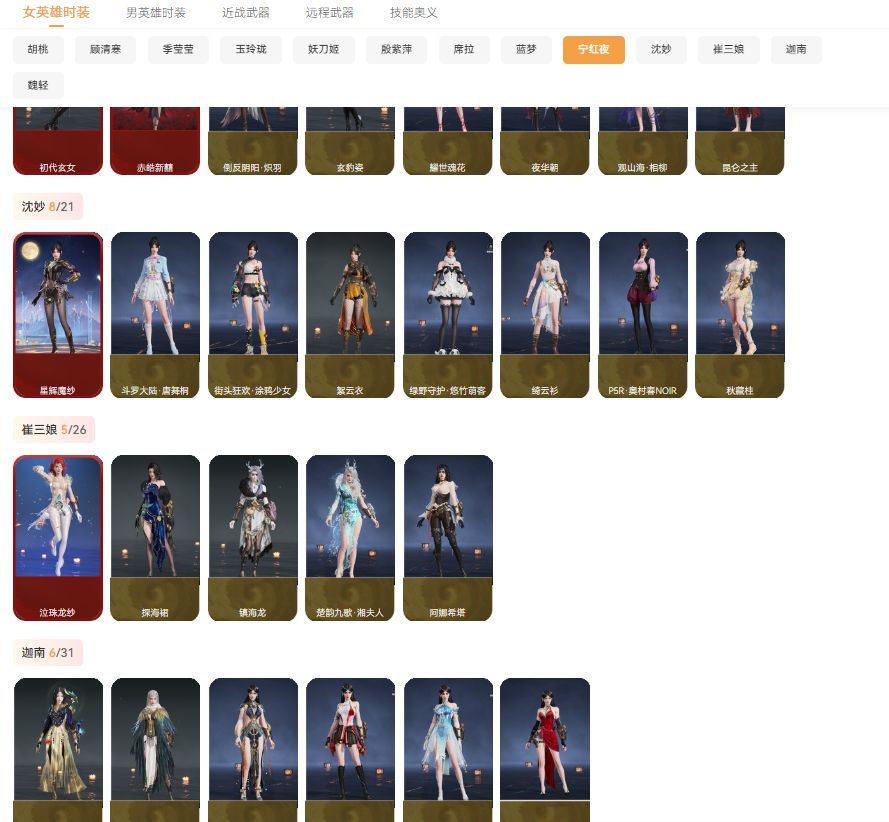Open the 星辉魔纱 skin card
889x822 pixels.
(x=58, y=315)
